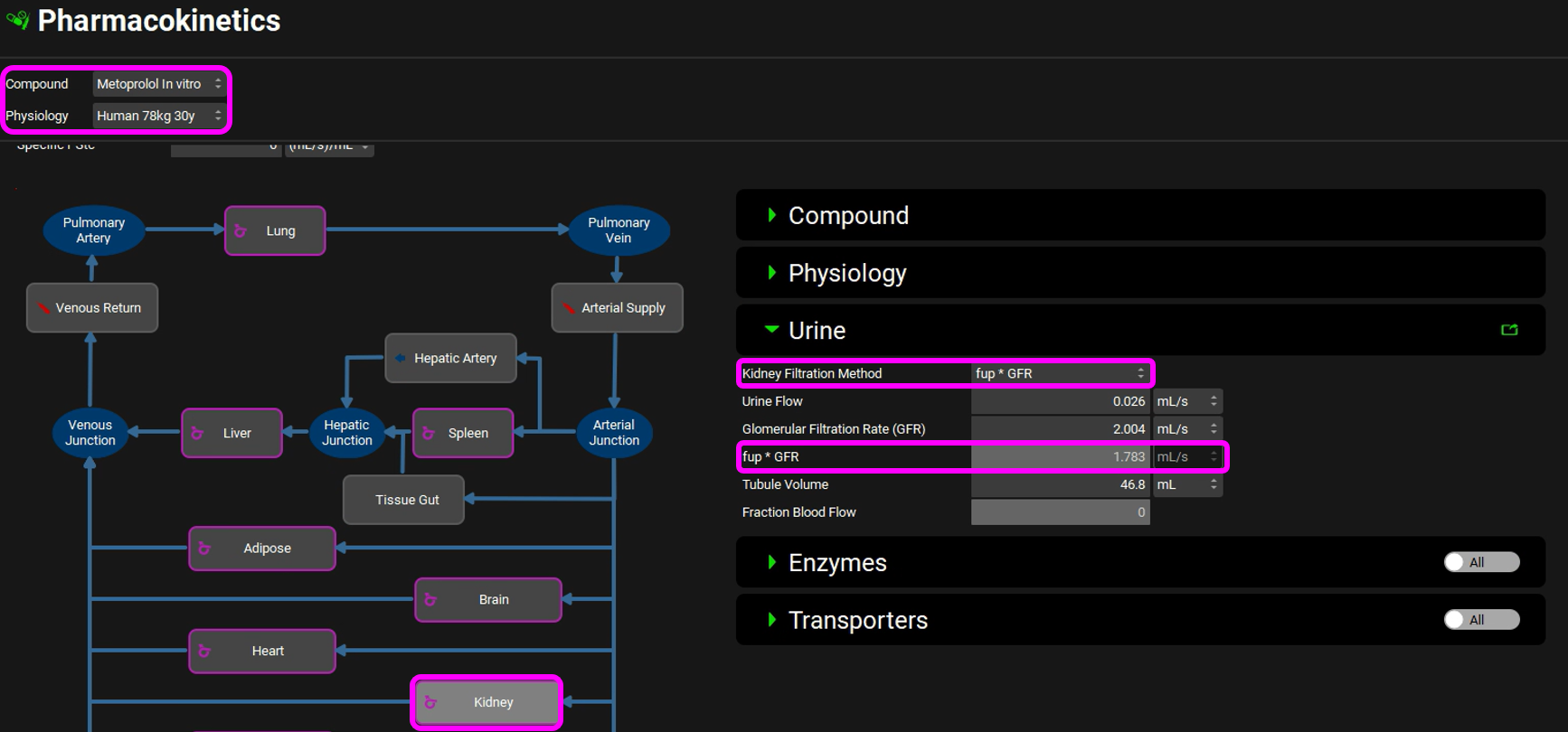Select the Tissue Gut node
This screenshot has width=1568, height=732.
[x=404, y=500]
